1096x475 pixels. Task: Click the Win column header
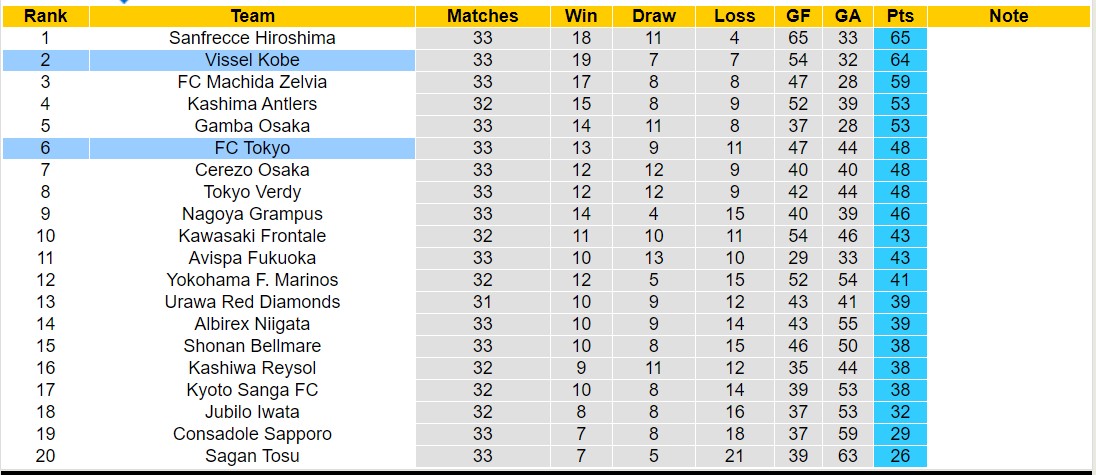pos(581,16)
